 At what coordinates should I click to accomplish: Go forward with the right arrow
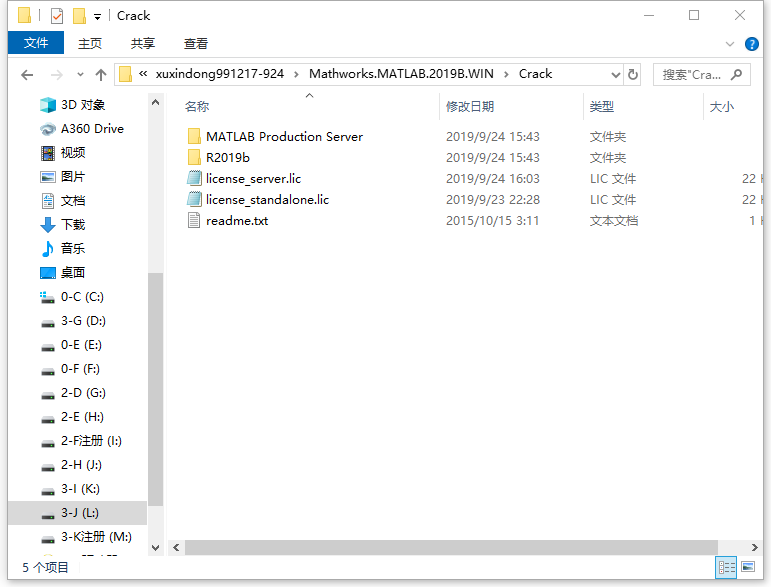coord(57,75)
